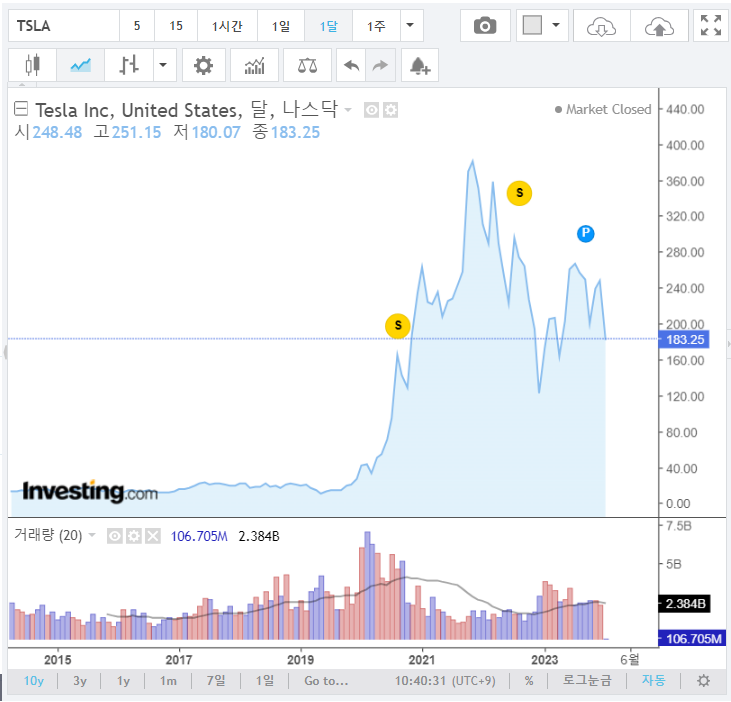Image resolution: width=731 pixels, height=702 pixels.
Task: Select the 1일 time range at bottom
Action: click(x=265, y=681)
